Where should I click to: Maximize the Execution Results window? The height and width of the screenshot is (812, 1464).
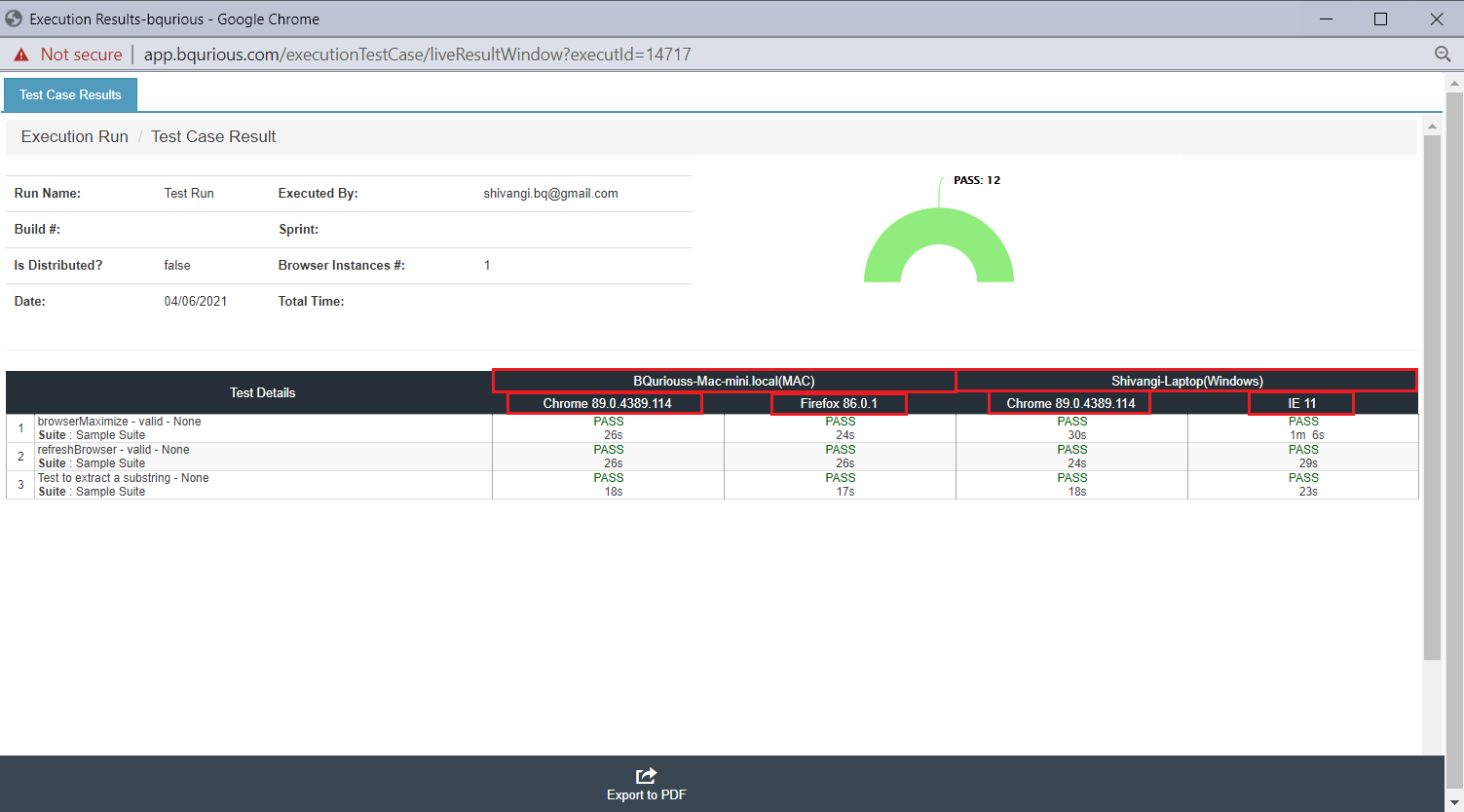click(1380, 18)
